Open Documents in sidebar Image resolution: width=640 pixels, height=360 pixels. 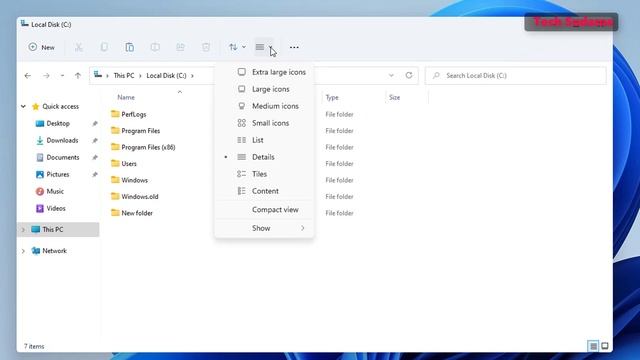58,158
